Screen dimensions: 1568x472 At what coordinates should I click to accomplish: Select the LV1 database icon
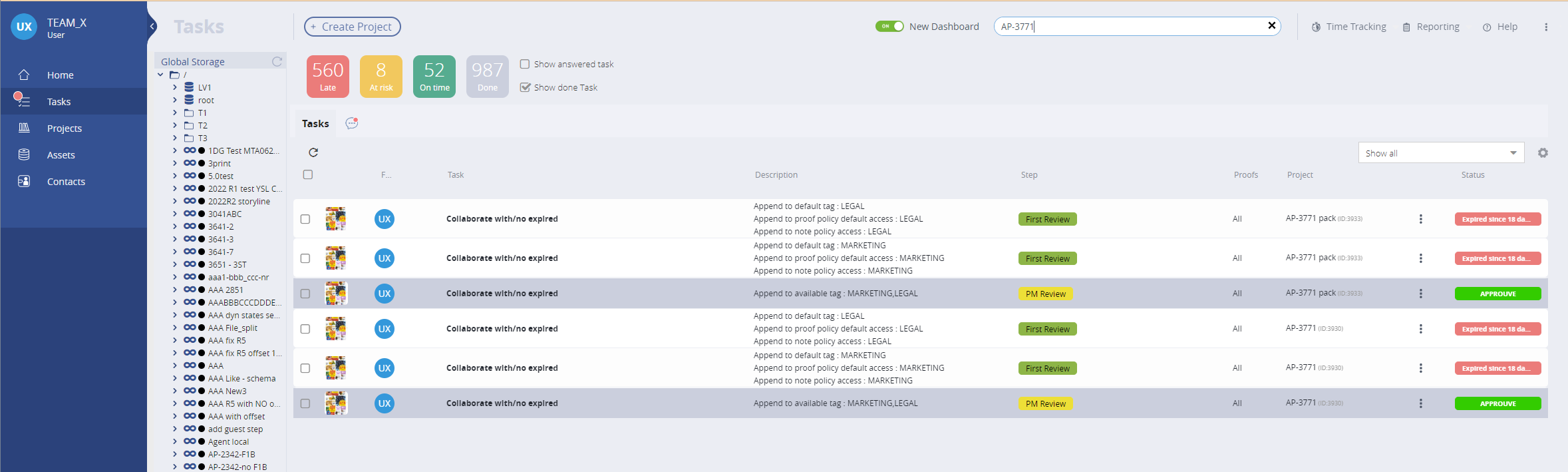pos(189,87)
